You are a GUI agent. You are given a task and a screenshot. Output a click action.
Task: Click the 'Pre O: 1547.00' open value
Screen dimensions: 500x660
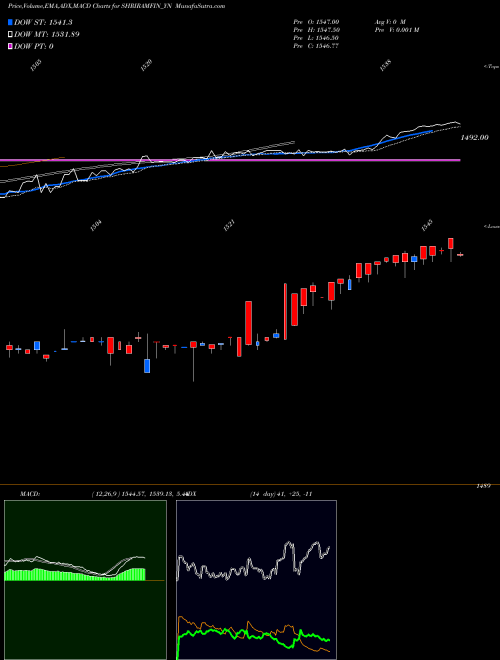pos(316,21)
